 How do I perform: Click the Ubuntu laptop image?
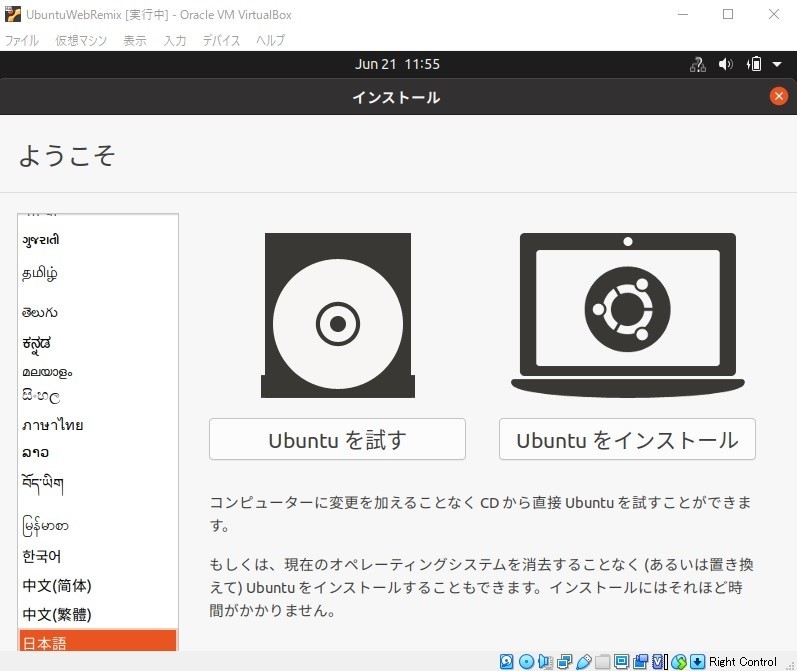tap(628, 315)
